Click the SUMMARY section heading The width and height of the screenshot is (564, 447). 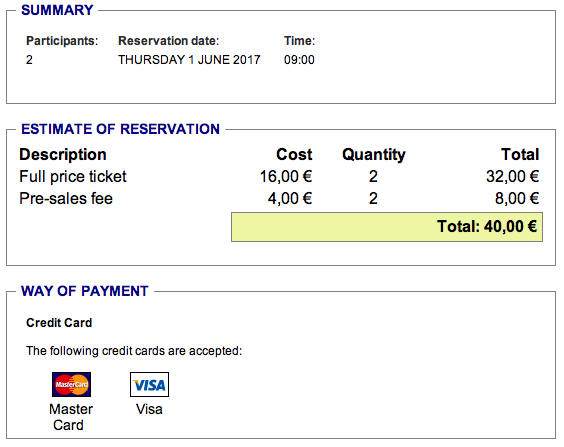point(57,10)
